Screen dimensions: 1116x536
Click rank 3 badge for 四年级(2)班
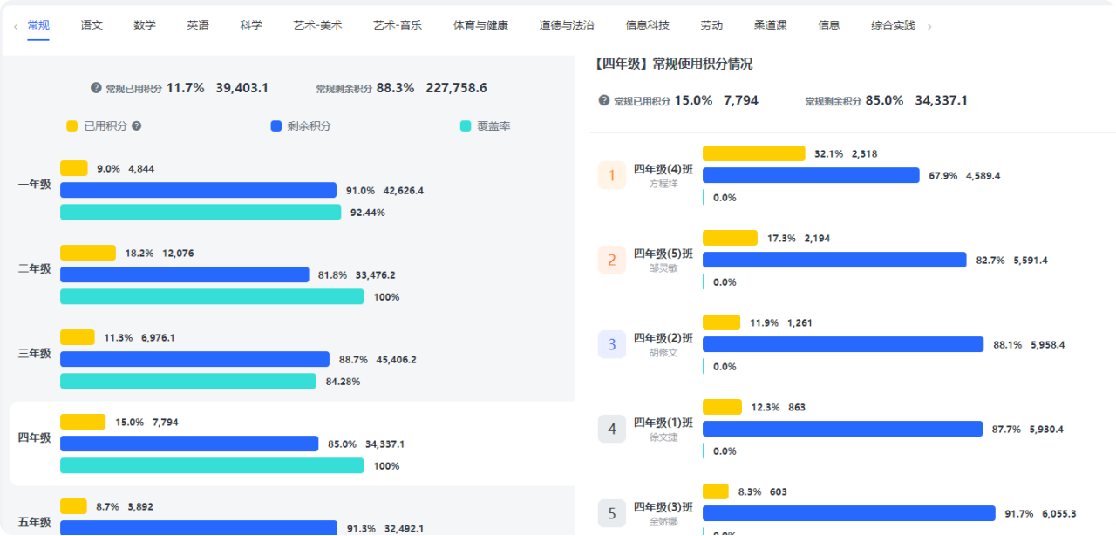pos(611,345)
